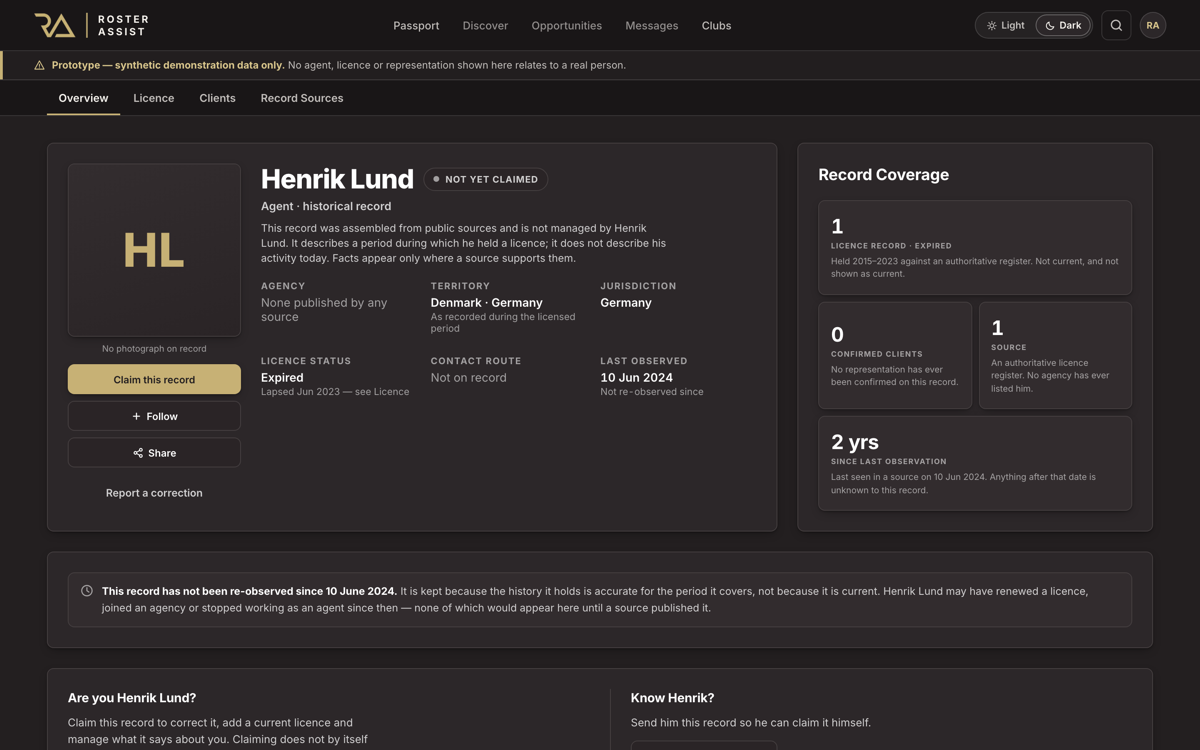The width and height of the screenshot is (1200, 750).
Task: Open the Licence Record Expired coverage card
Action: (975, 248)
